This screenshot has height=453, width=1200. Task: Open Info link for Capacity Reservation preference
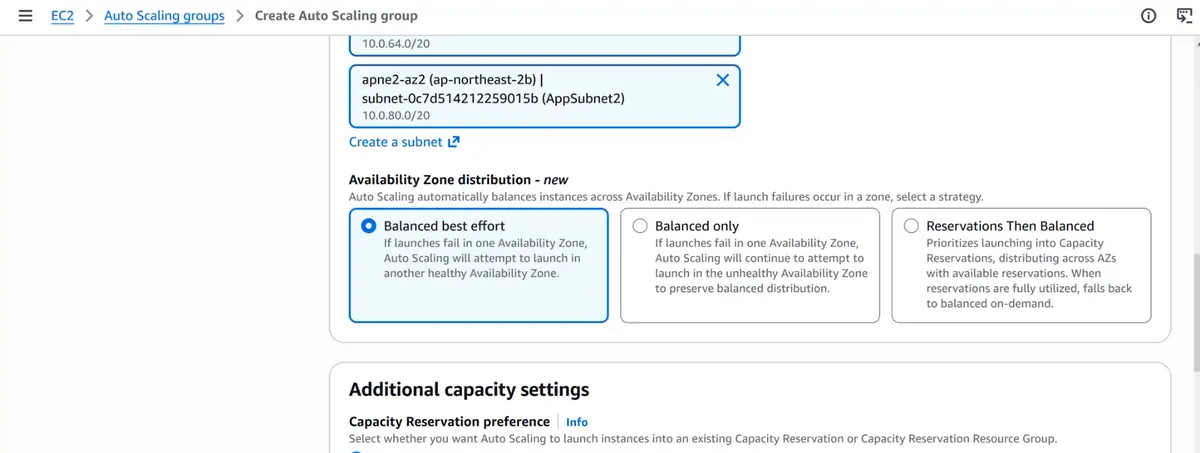point(577,422)
